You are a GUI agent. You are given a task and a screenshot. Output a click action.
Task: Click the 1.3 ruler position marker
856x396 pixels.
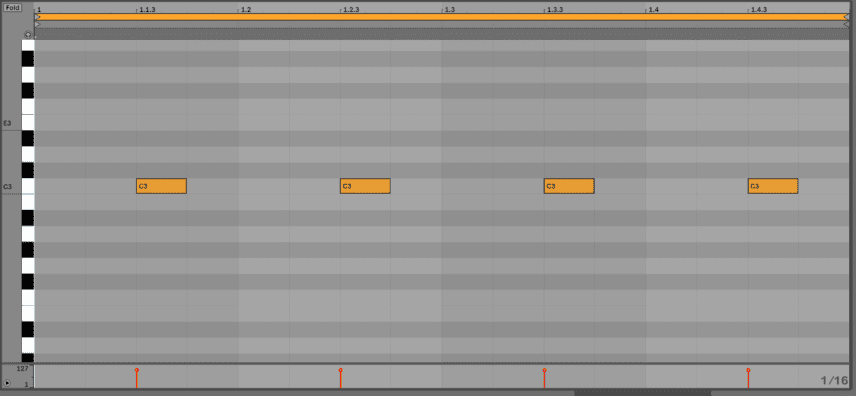coord(449,10)
